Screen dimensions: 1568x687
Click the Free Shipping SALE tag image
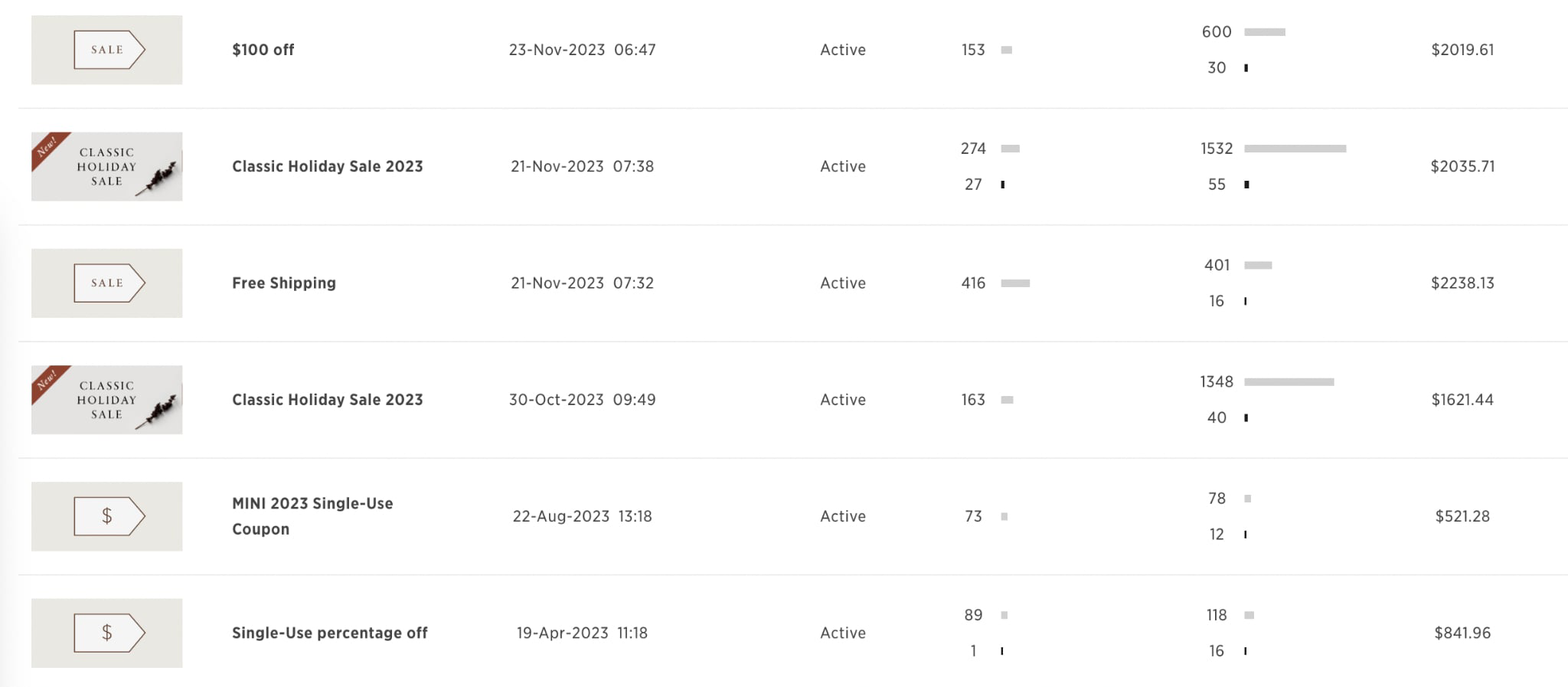coord(106,283)
